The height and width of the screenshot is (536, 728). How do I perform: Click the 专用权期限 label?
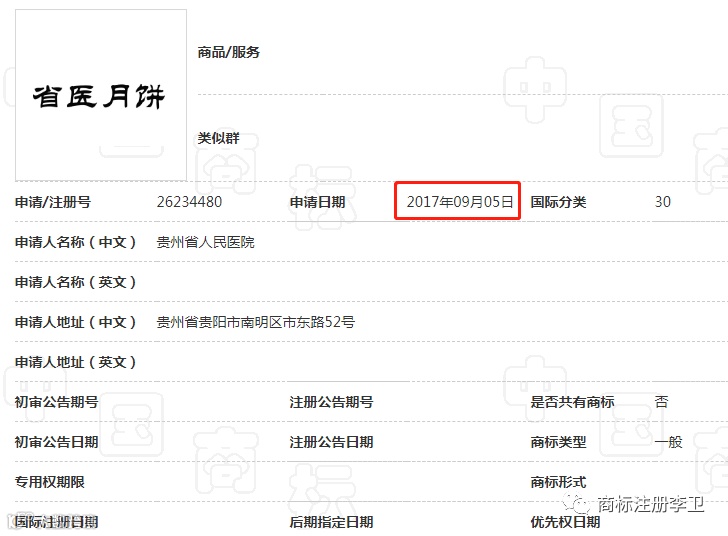point(50,482)
